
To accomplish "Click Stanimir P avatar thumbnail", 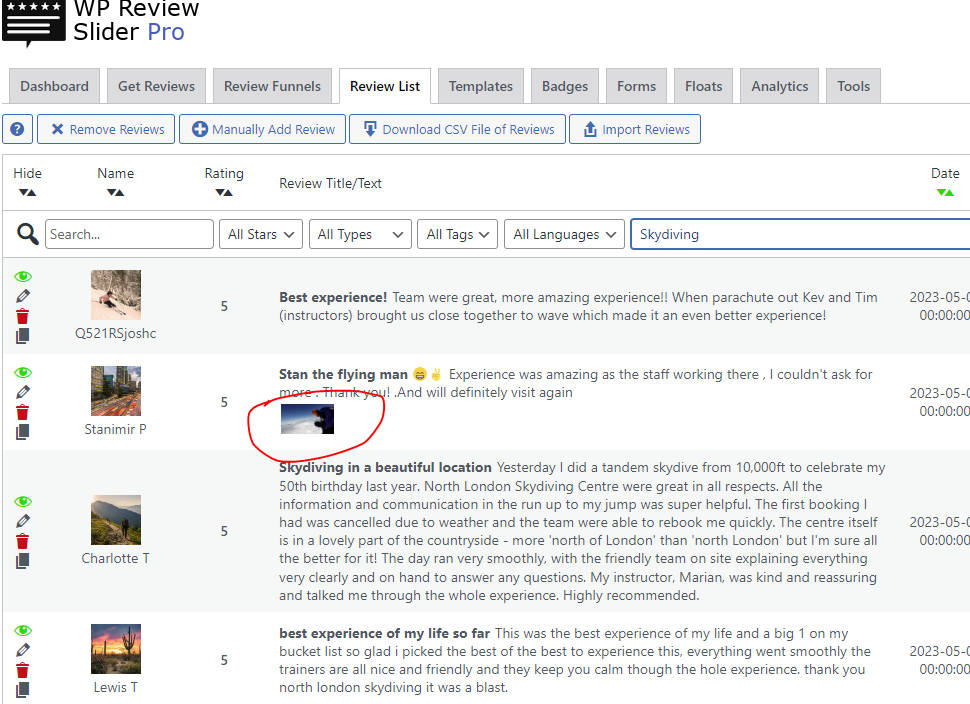I will (116, 391).
